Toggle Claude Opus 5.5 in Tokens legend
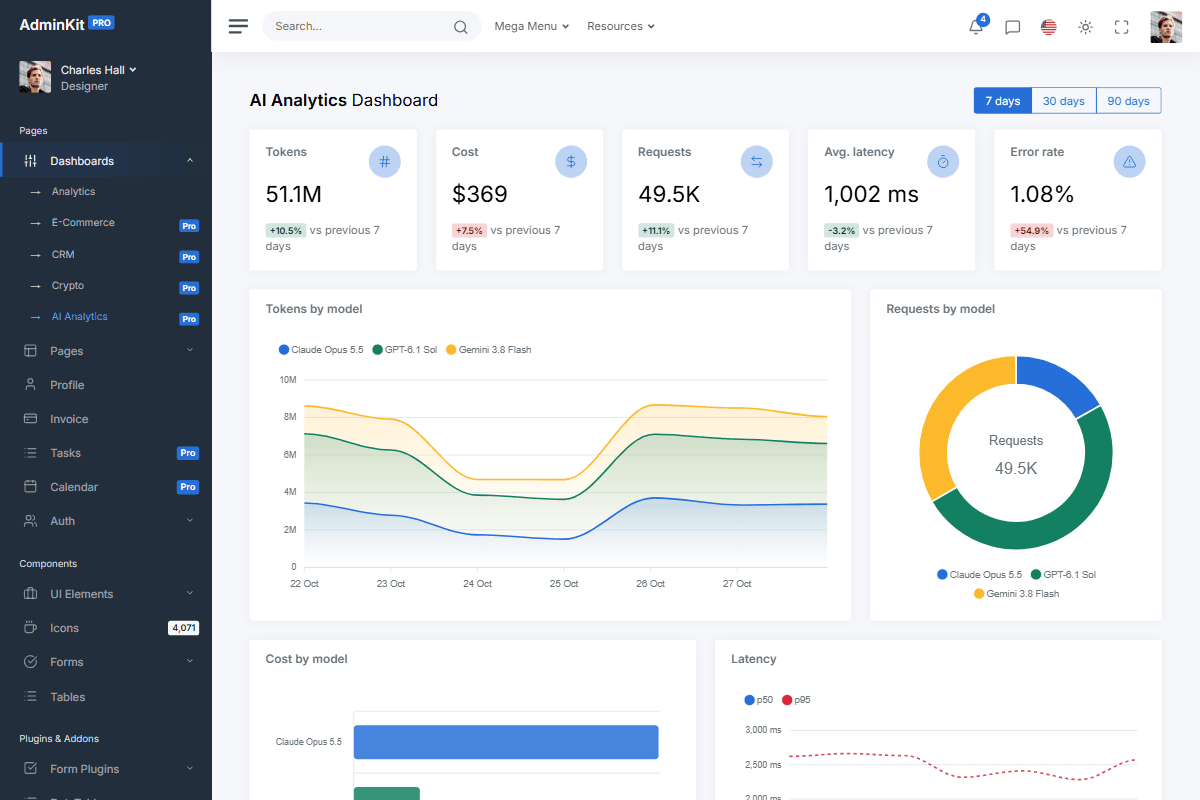1200x800 pixels. click(321, 350)
